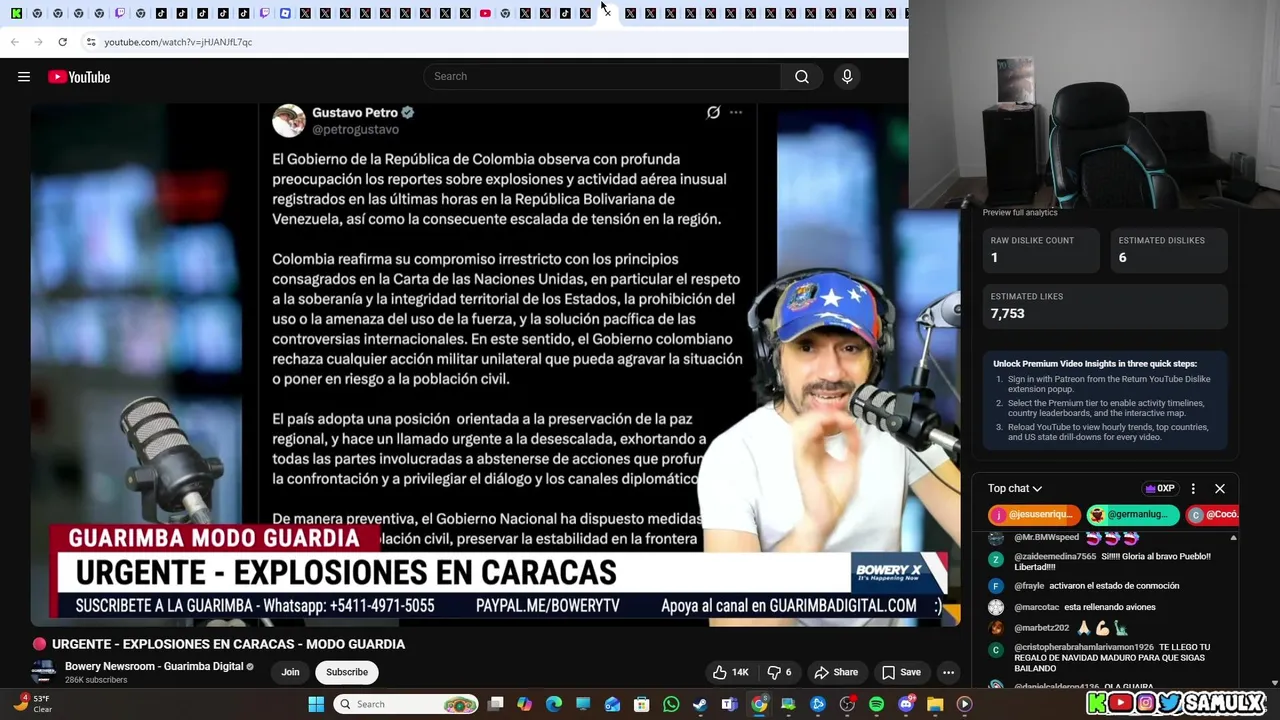This screenshot has width=1280, height=720.
Task: Click the Windows taskbar search box
Action: click(406, 704)
